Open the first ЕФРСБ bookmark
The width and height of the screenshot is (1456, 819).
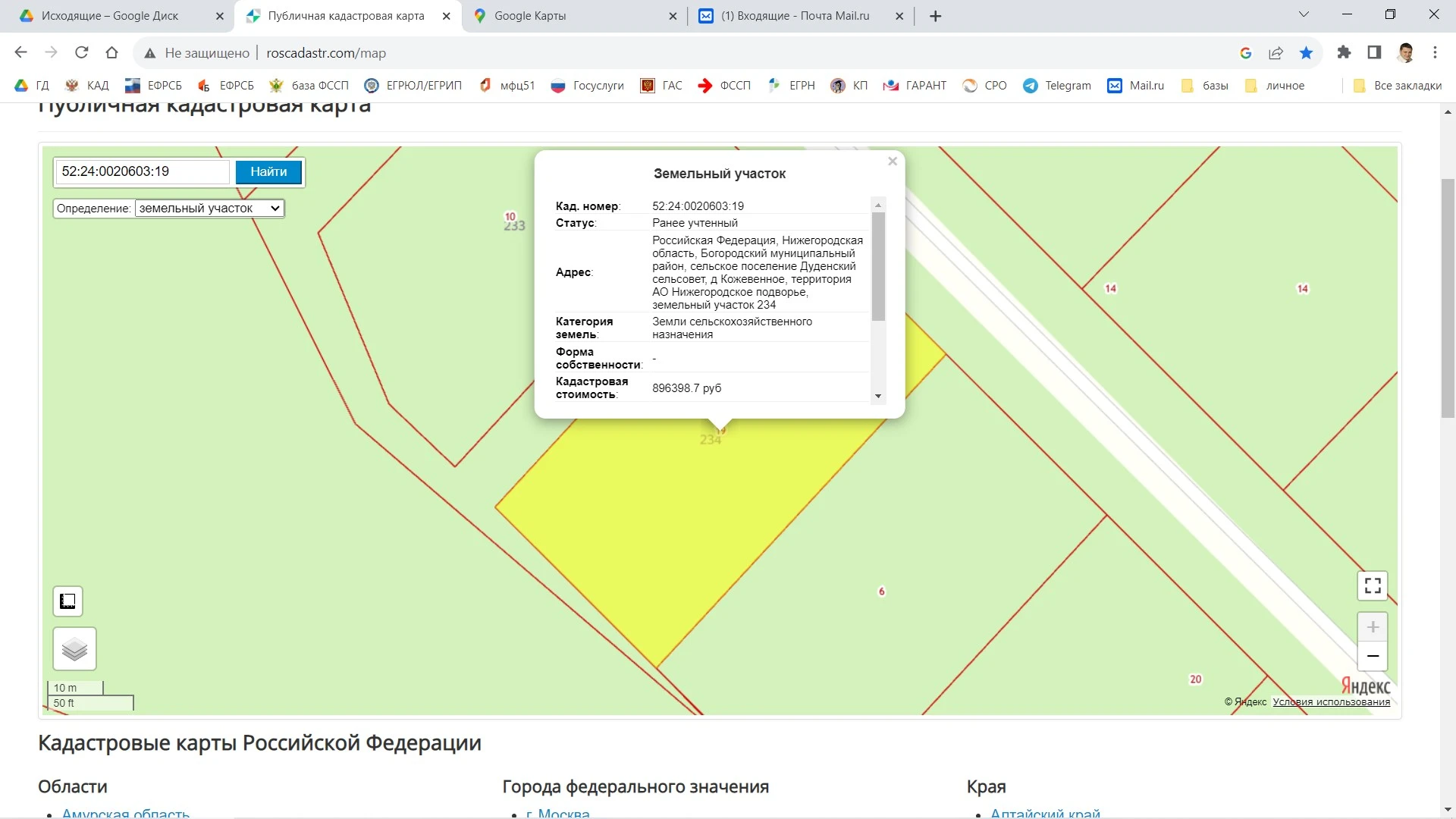(154, 86)
